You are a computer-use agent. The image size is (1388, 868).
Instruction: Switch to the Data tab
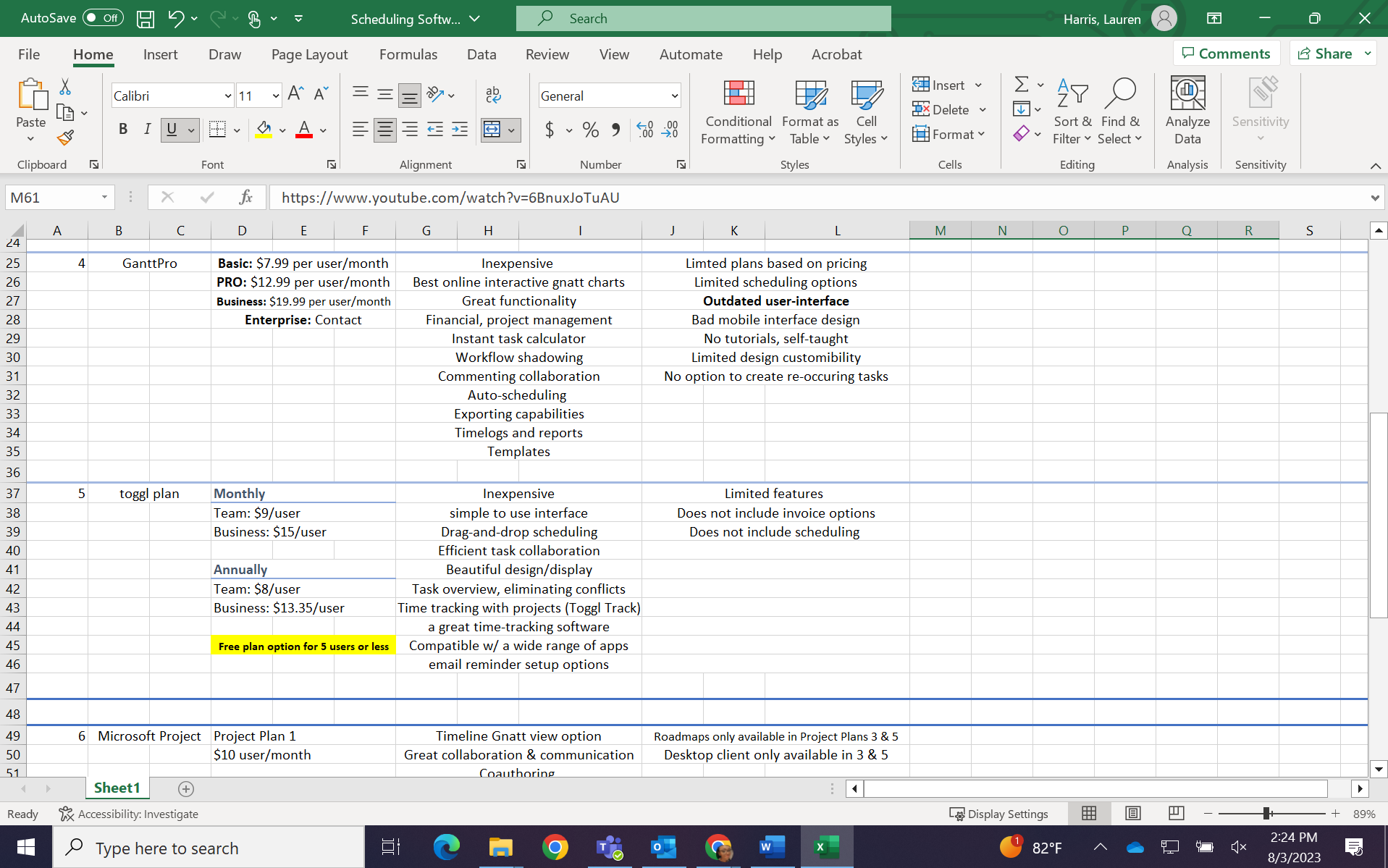click(481, 54)
